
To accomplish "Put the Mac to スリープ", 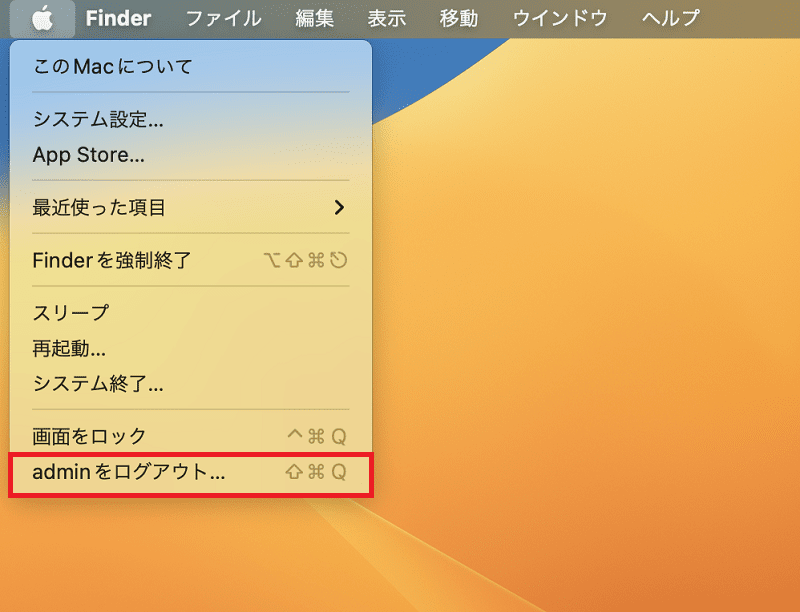I will point(191,313).
